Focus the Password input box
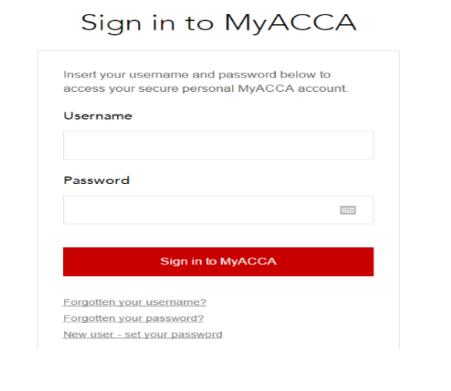Image resolution: width=451 pixels, height=391 pixels. click(218, 210)
